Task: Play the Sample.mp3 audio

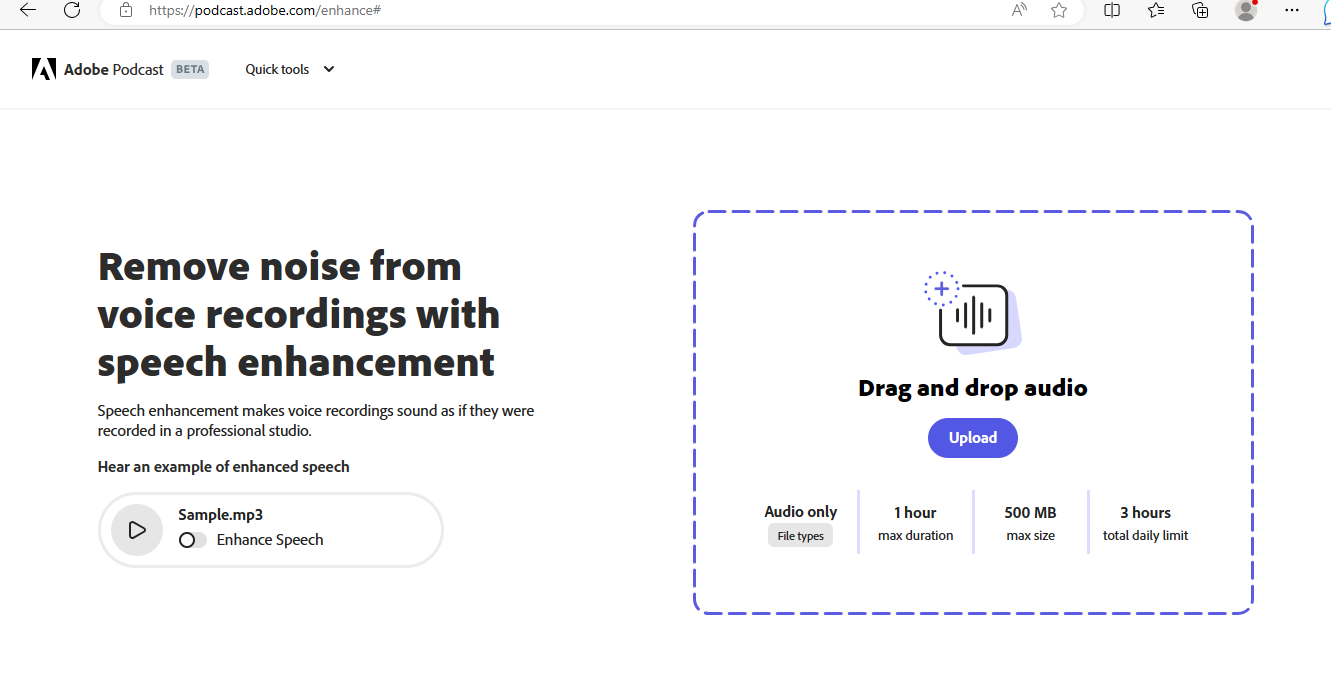Action: (x=137, y=530)
